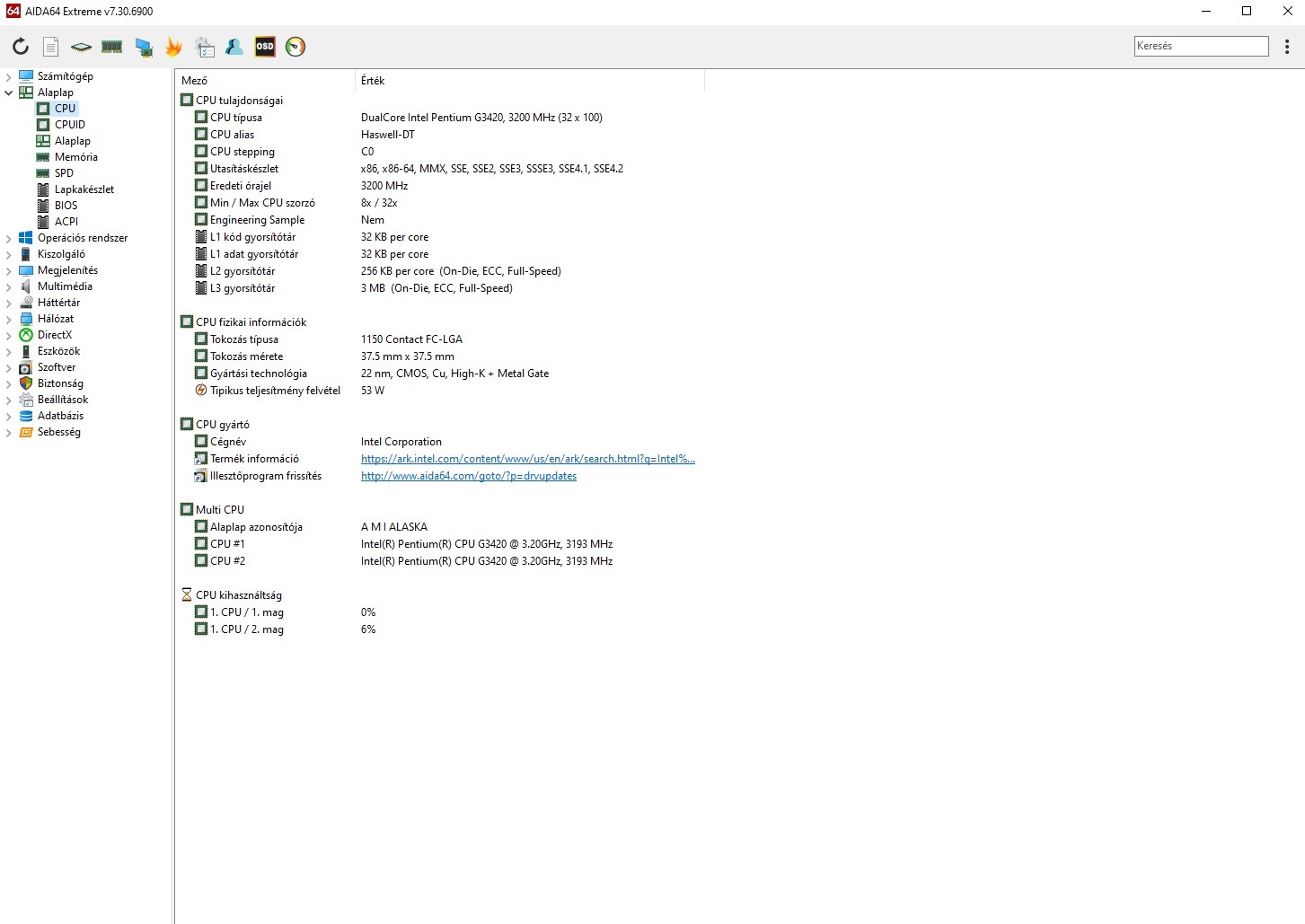The image size is (1305, 924).
Task: Focus the Keresés search field
Action: tap(1202, 46)
